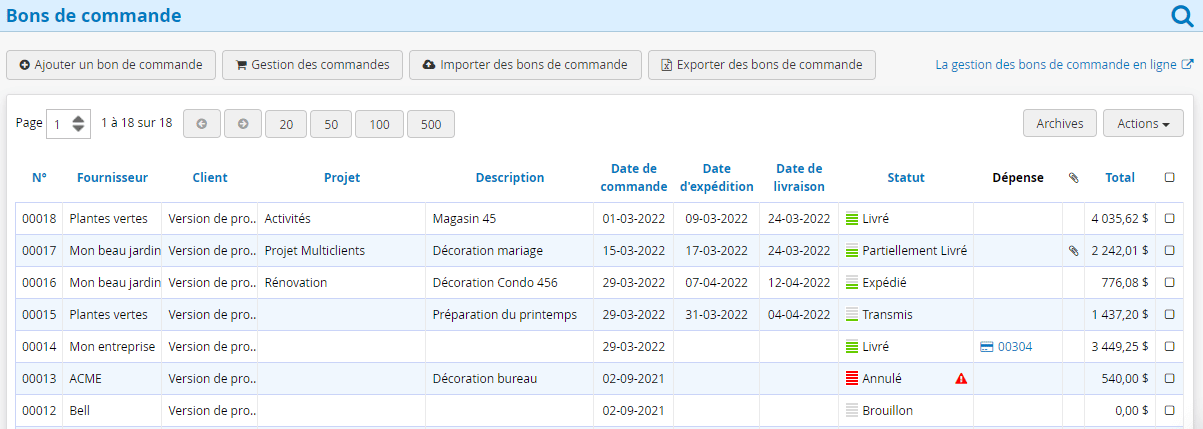Go to next page arrow
This screenshot has width=1203, height=429.
(243, 124)
